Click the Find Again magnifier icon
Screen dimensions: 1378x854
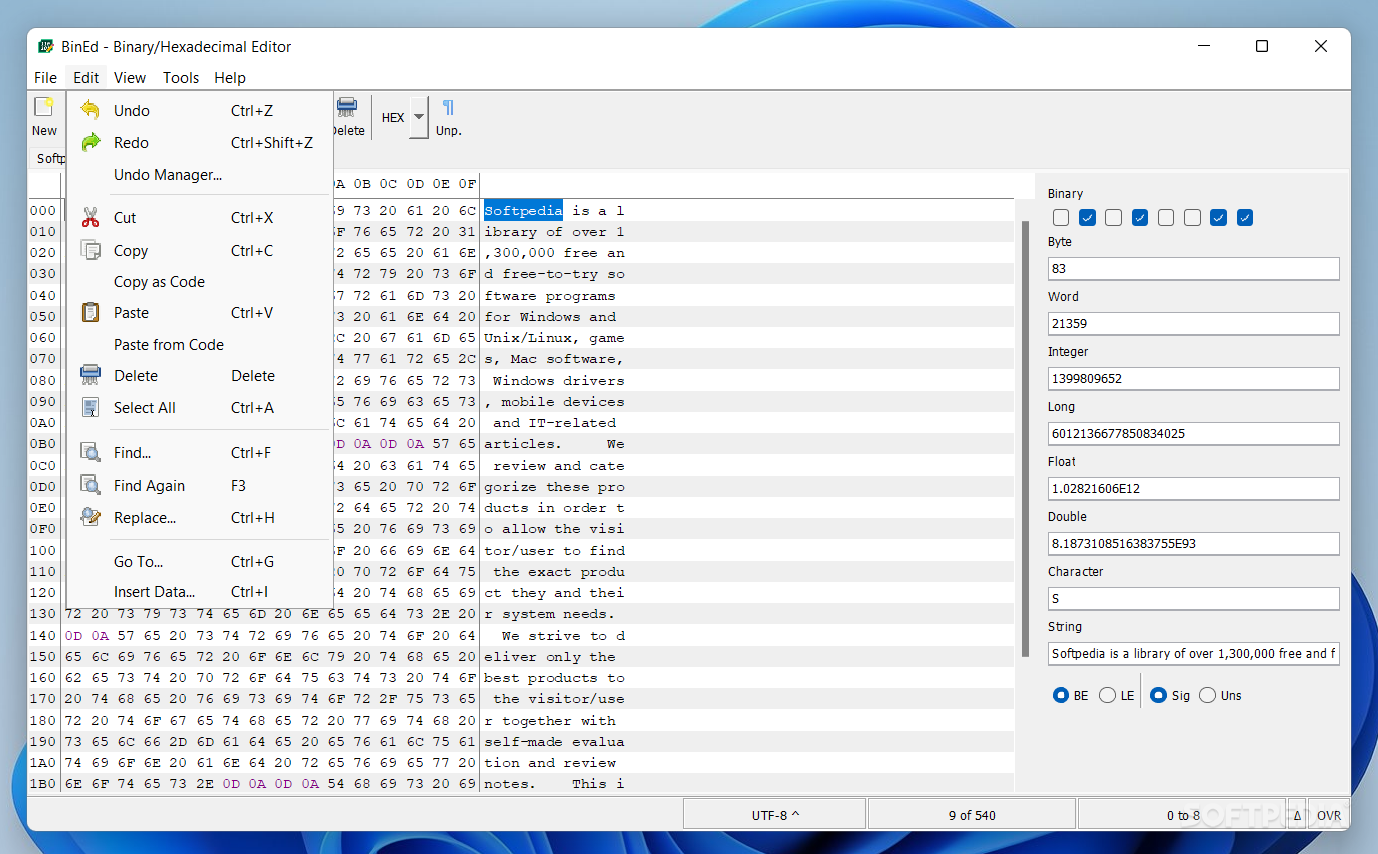tap(91, 485)
